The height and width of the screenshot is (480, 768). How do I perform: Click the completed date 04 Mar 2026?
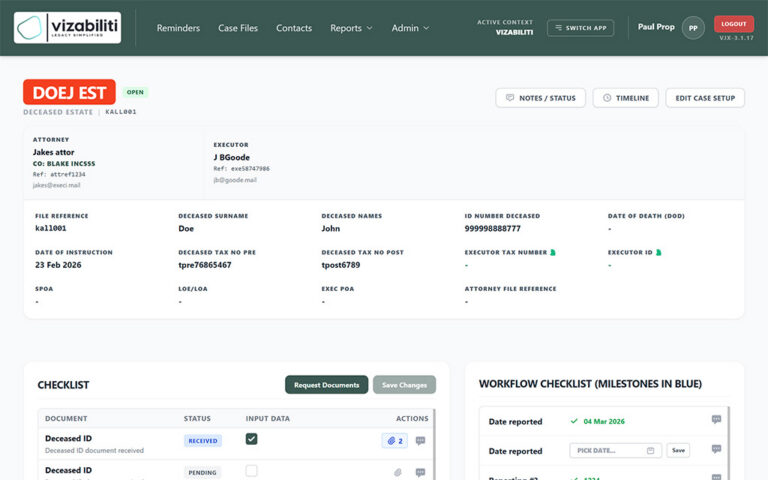pos(604,421)
